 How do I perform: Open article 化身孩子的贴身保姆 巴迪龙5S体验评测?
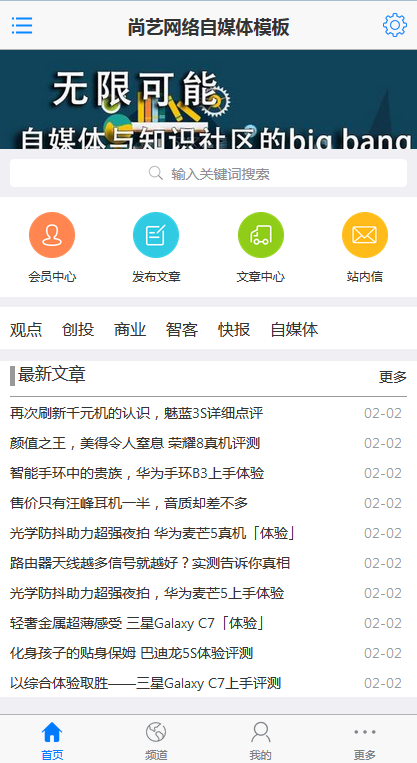pyautogui.click(x=132, y=654)
